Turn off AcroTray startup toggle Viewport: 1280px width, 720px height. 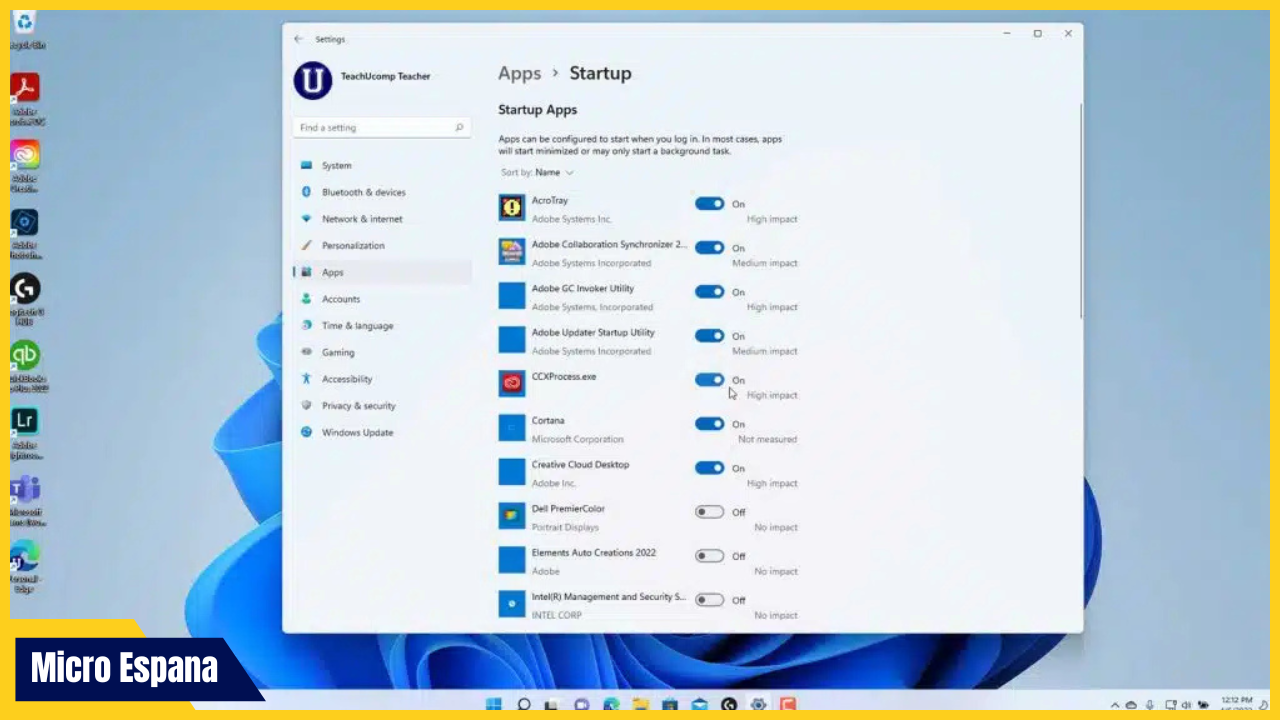click(x=709, y=204)
